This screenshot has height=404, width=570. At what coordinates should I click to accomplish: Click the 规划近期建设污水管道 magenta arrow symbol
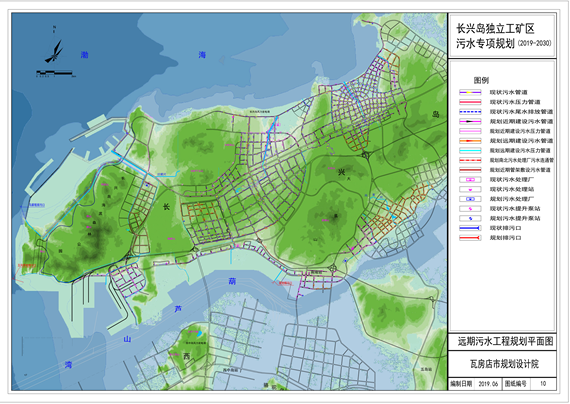pyautogui.click(x=470, y=121)
